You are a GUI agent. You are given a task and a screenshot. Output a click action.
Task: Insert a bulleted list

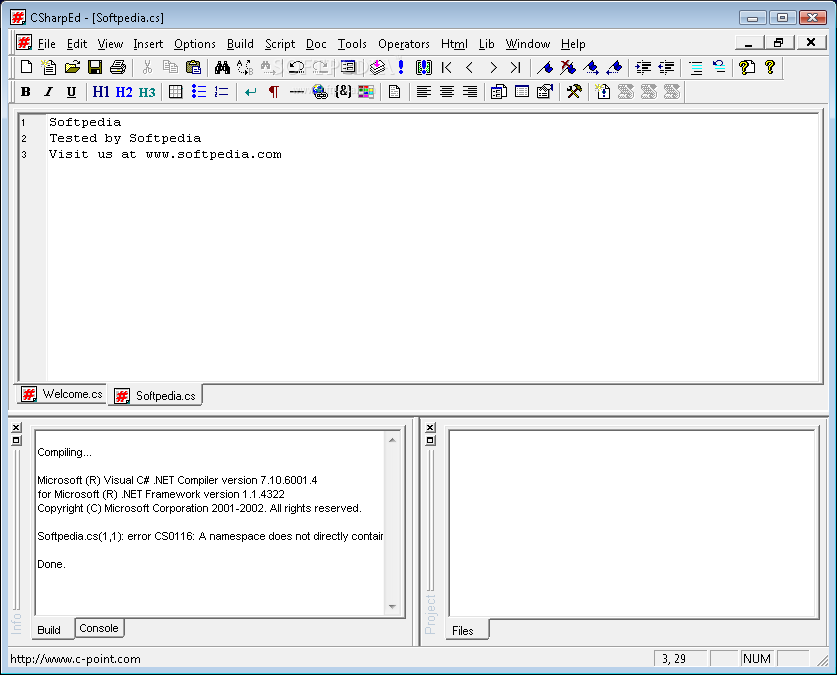(199, 92)
